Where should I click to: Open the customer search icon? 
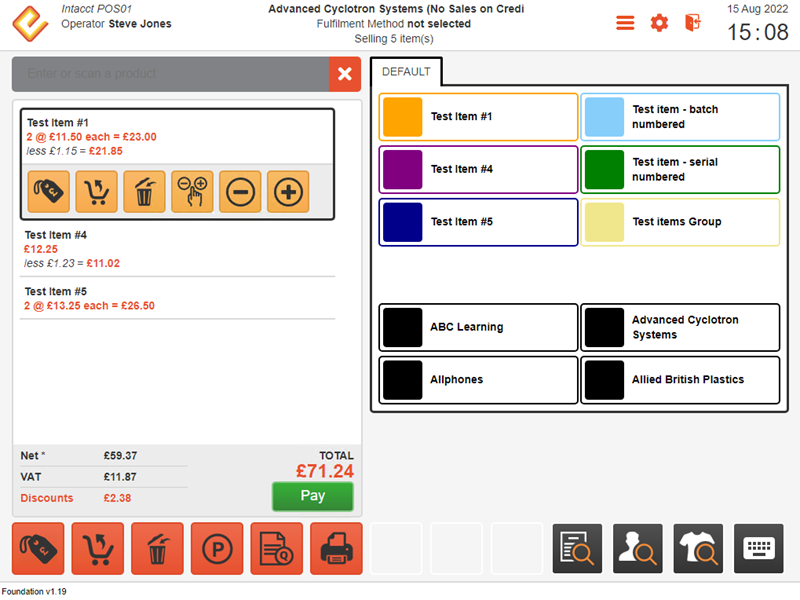point(638,548)
